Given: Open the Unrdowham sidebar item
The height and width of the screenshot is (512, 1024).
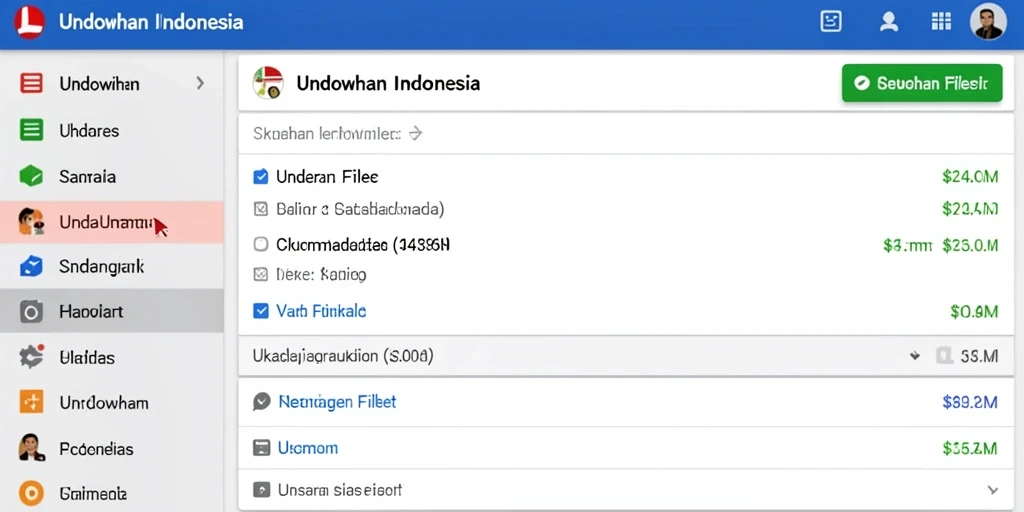Looking at the screenshot, I should click(112, 402).
